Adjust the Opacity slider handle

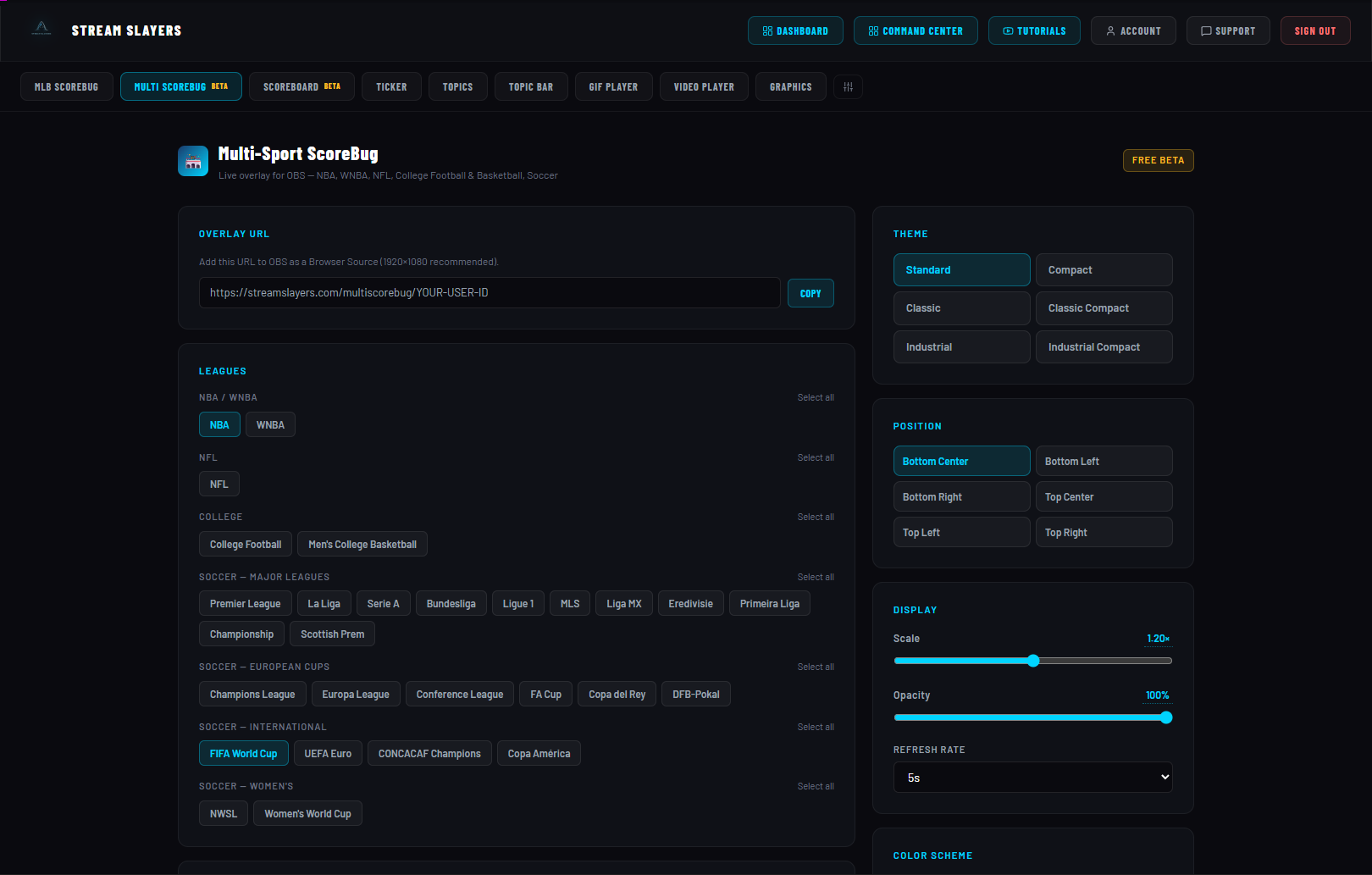click(x=1166, y=717)
